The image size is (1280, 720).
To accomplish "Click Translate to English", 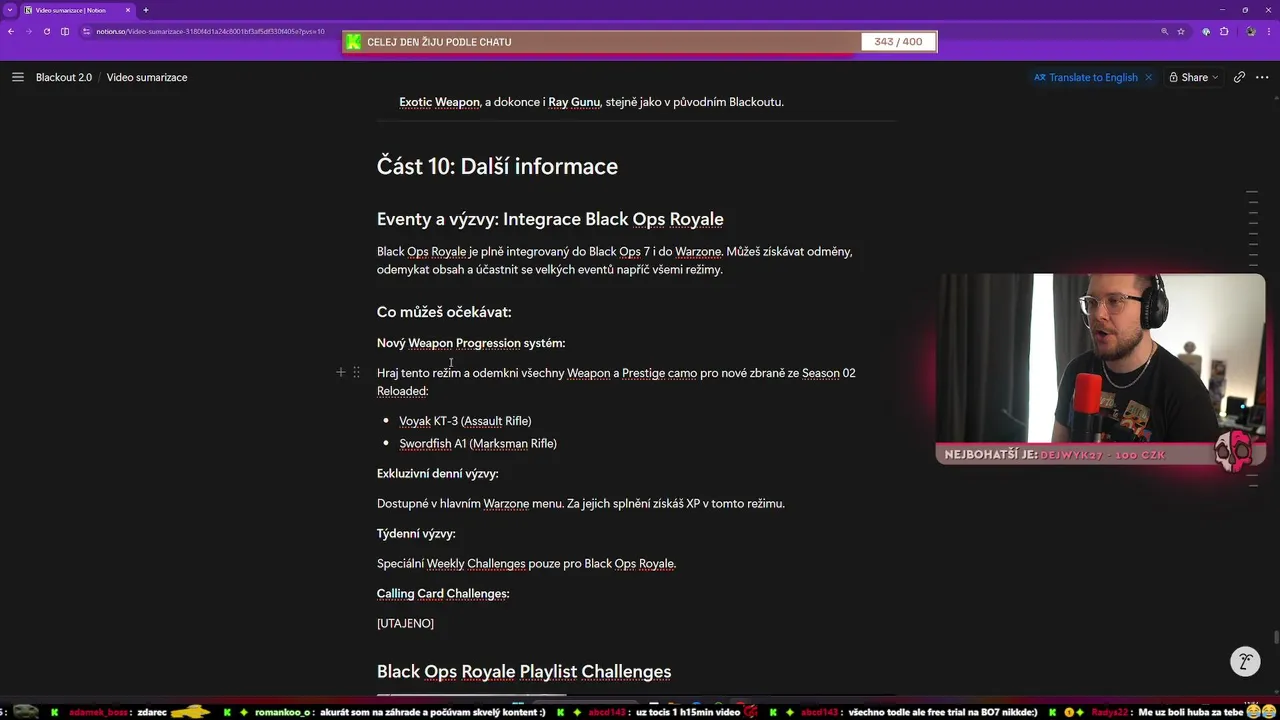I will pos(1086,77).
